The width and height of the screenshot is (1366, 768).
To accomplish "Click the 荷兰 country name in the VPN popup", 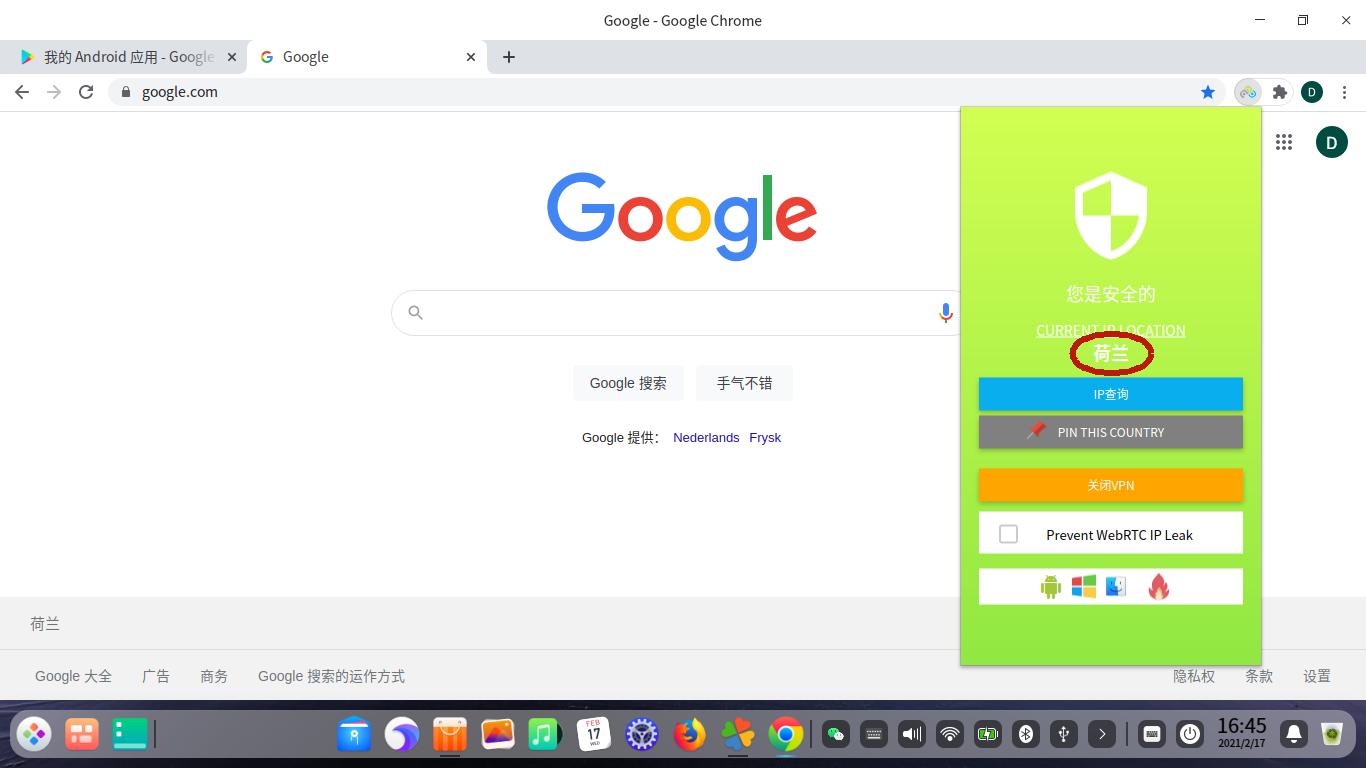I will click(1110, 354).
